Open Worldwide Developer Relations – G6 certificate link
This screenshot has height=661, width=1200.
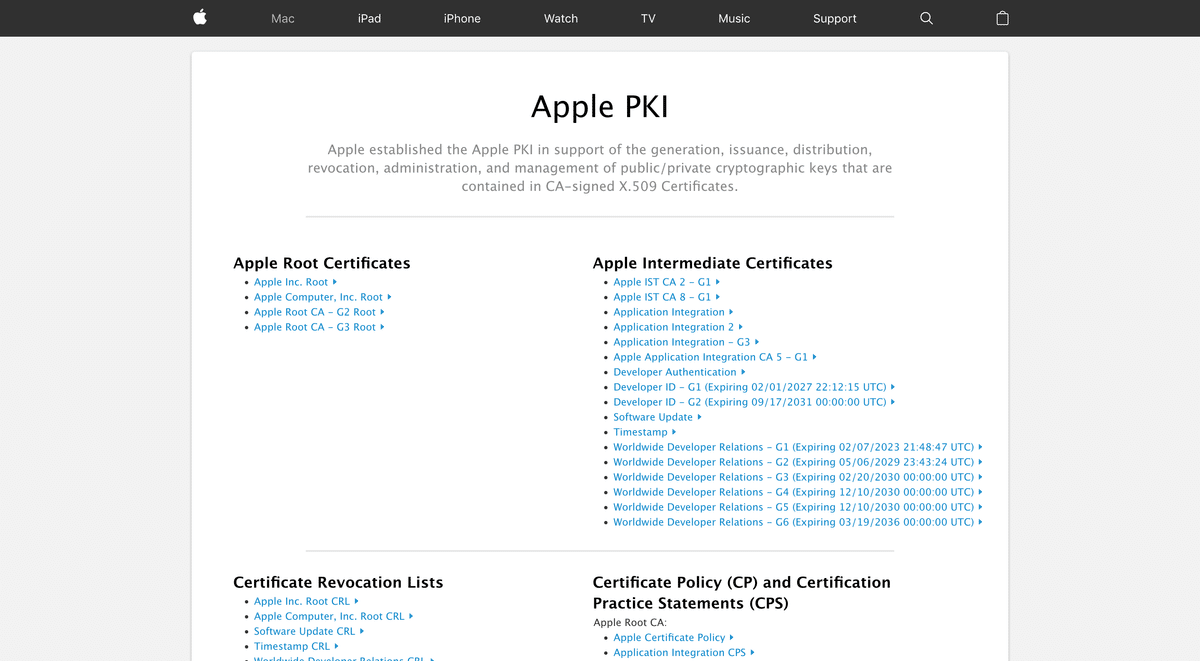pos(792,522)
